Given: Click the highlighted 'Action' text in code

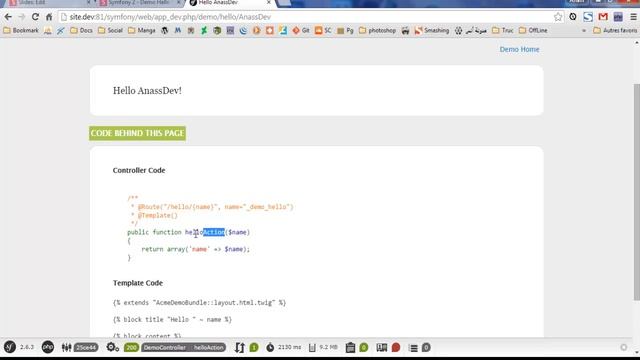Looking at the screenshot, I should (x=214, y=232).
